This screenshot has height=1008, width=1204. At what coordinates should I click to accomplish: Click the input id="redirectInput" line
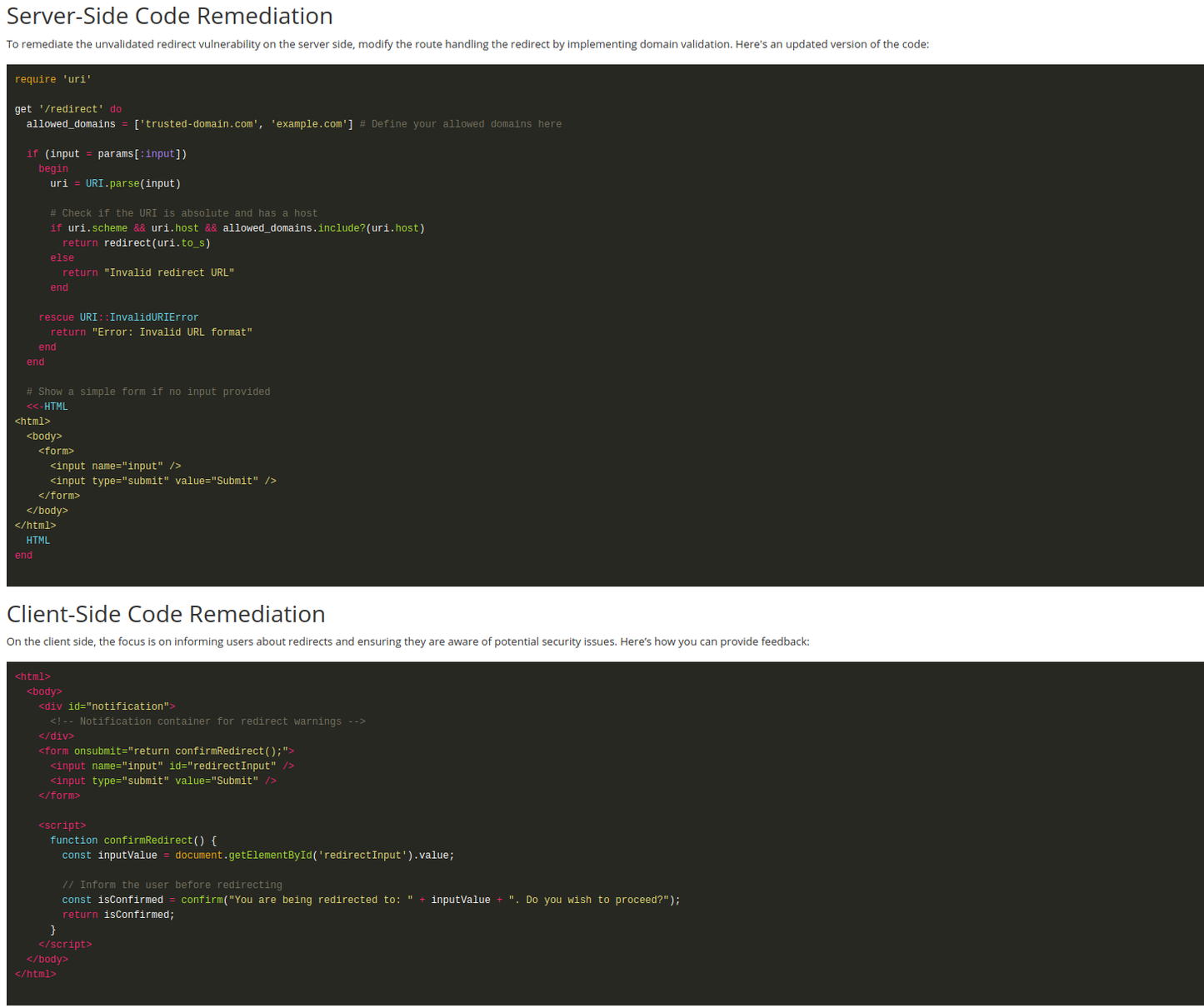click(172, 766)
